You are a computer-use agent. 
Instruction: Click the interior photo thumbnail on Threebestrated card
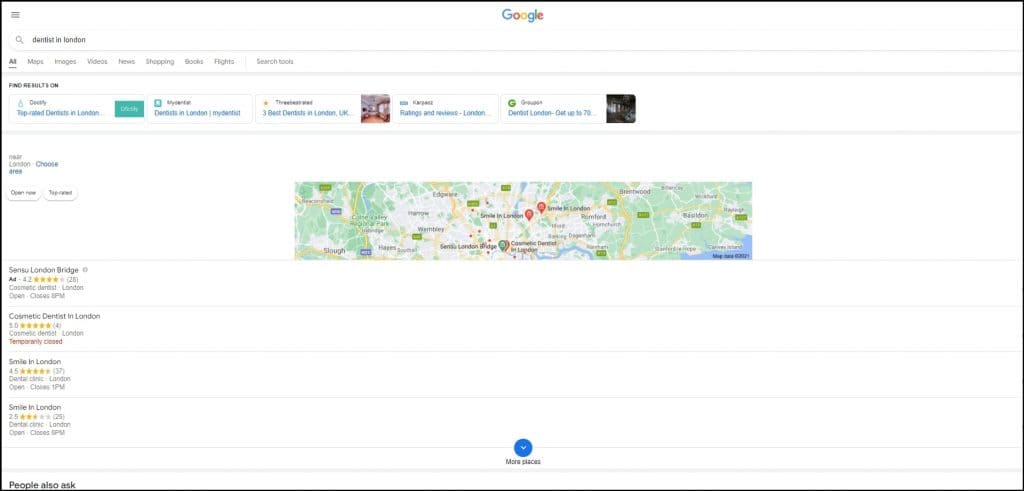[x=375, y=108]
